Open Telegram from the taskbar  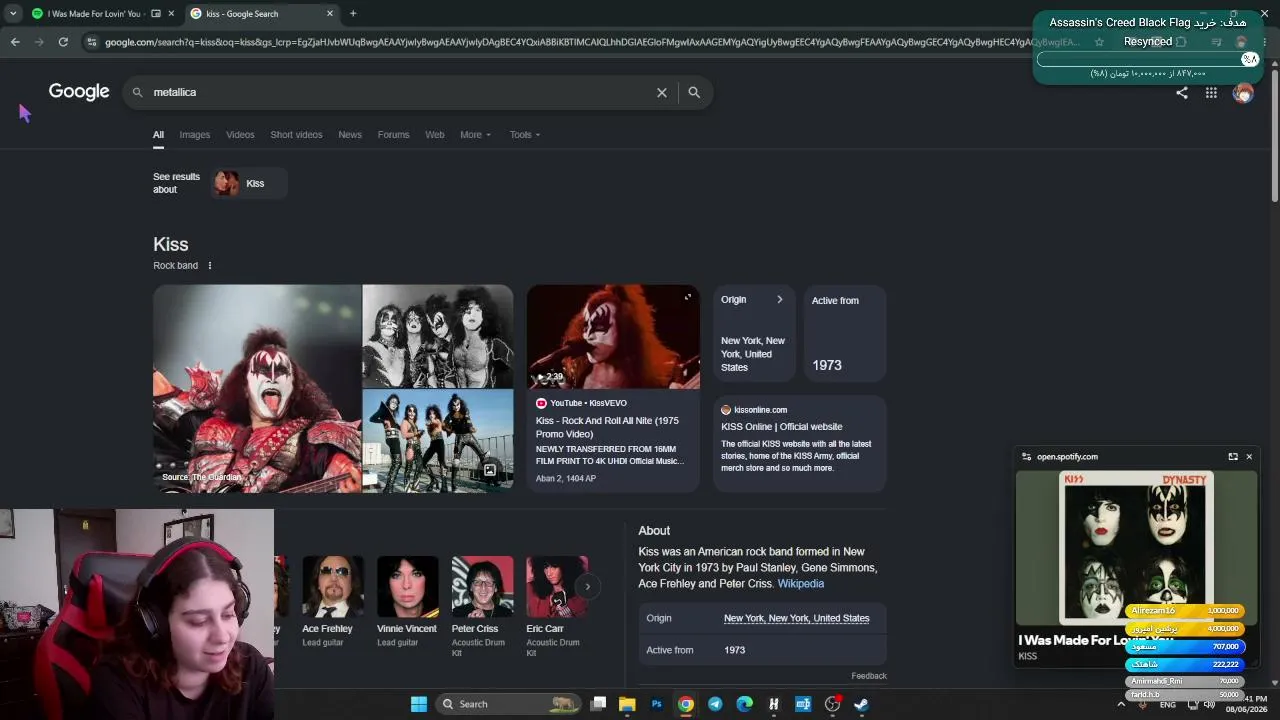715,704
